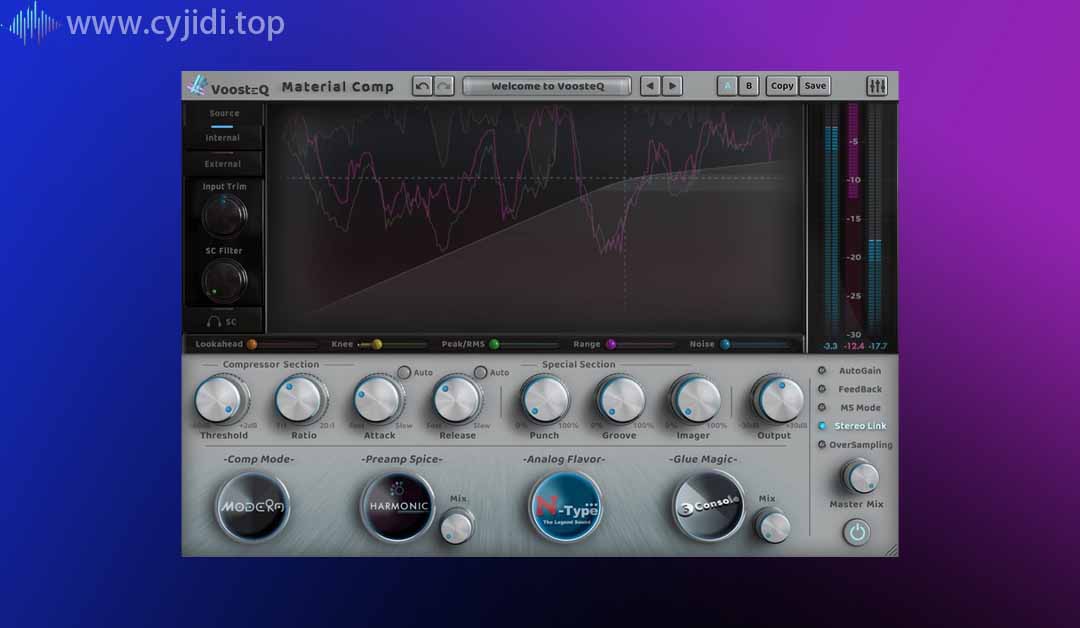The width and height of the screenshot is (1080, 628).
Task: Adjust the Noise slider
Action: [x=755, y=344]
